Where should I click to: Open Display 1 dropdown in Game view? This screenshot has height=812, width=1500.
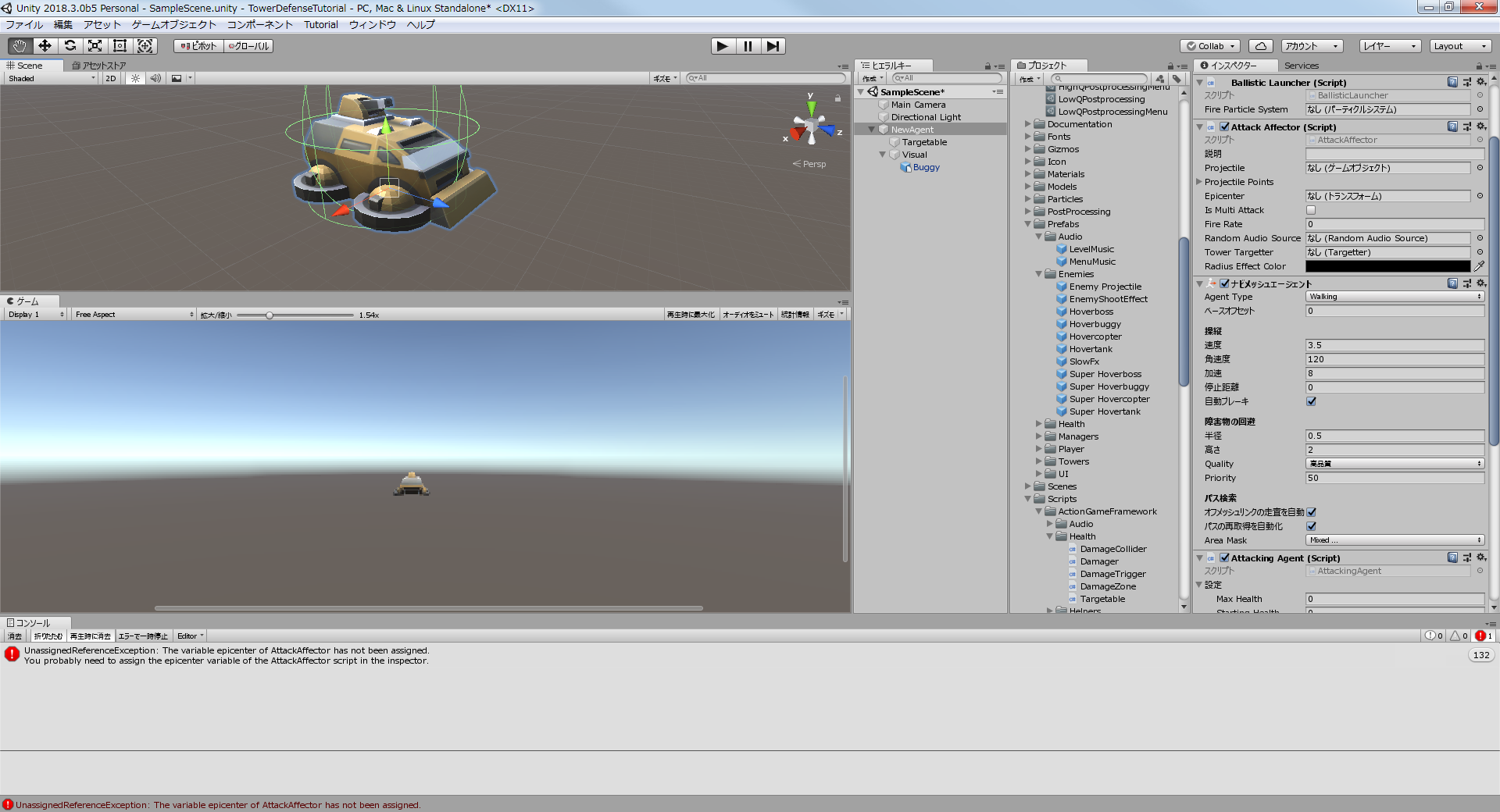coord(36,315)
